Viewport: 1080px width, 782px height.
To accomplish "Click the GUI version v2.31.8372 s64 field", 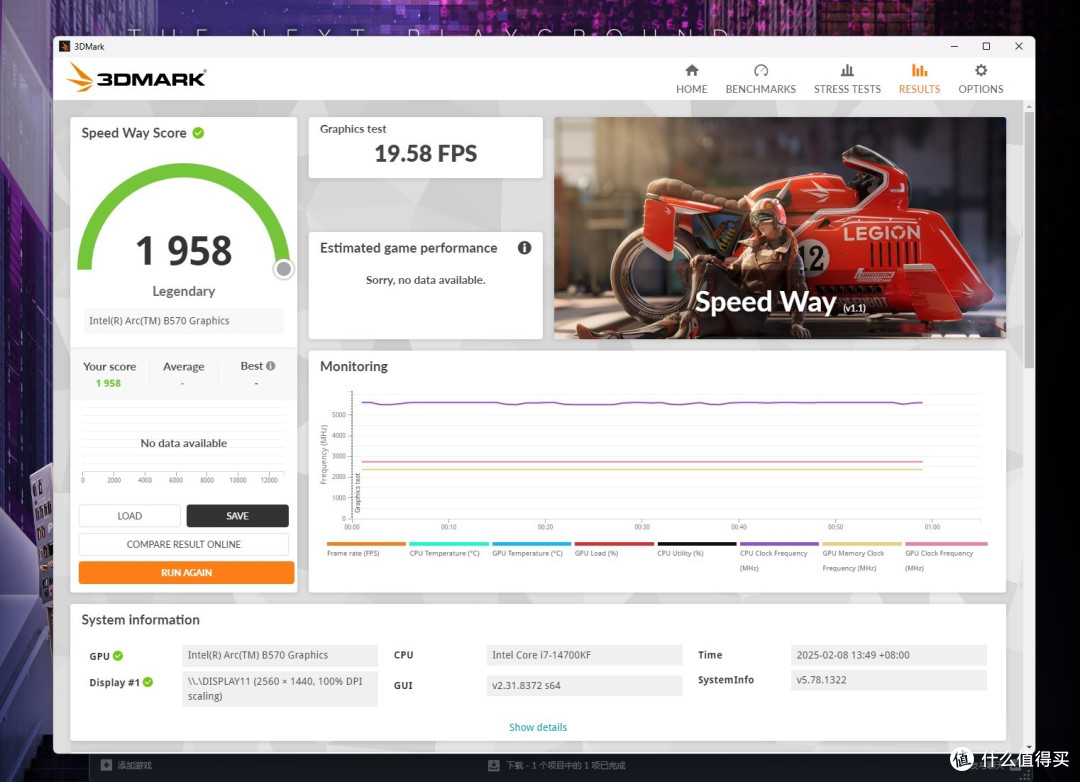I will click(x=584, y=686).
